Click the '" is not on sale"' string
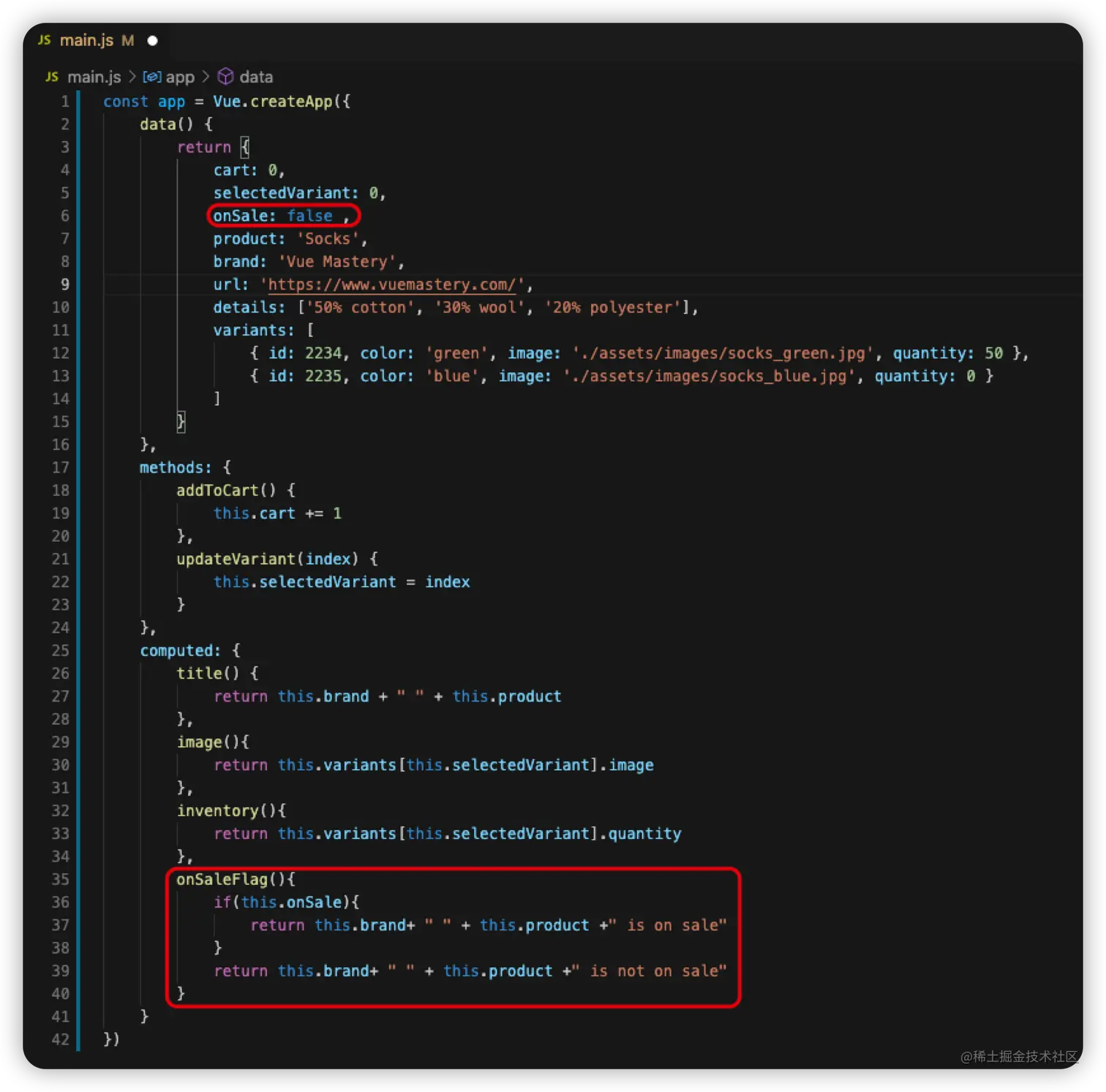 [650, 971]
